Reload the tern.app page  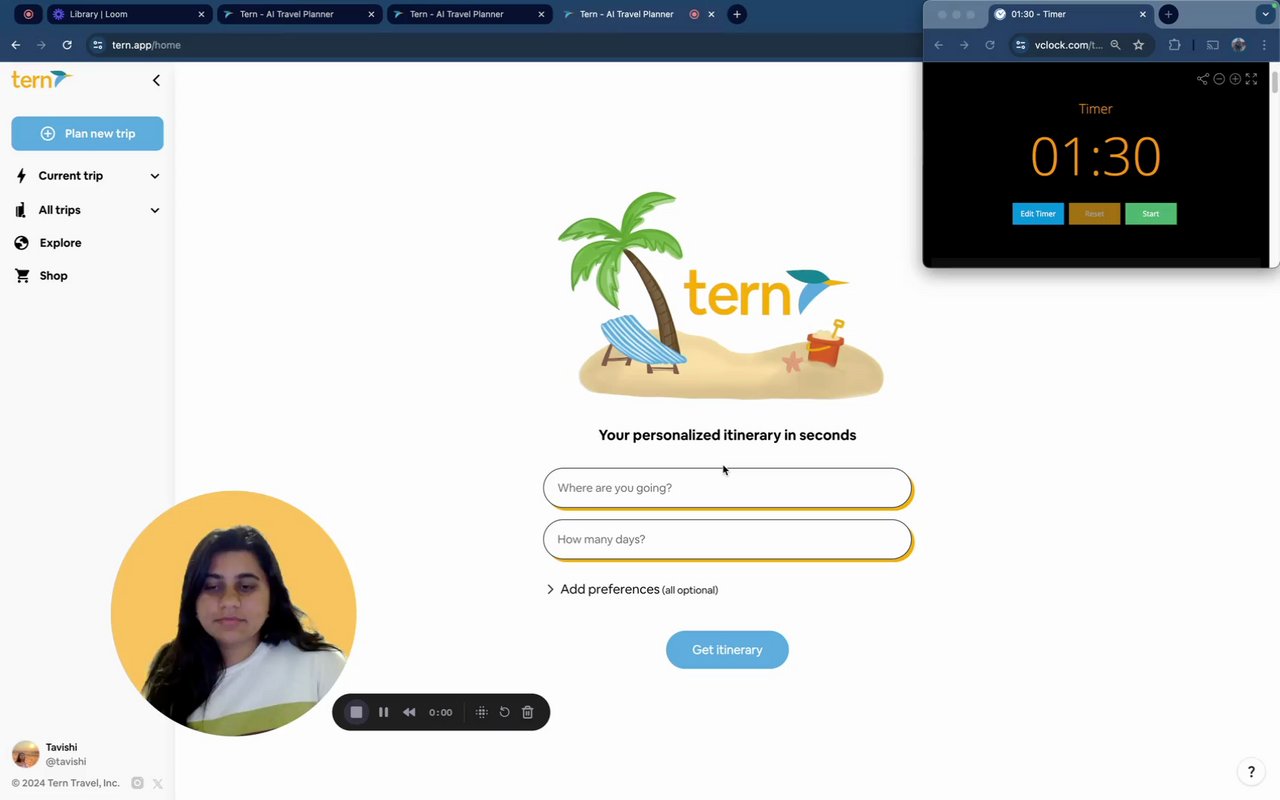67,45
